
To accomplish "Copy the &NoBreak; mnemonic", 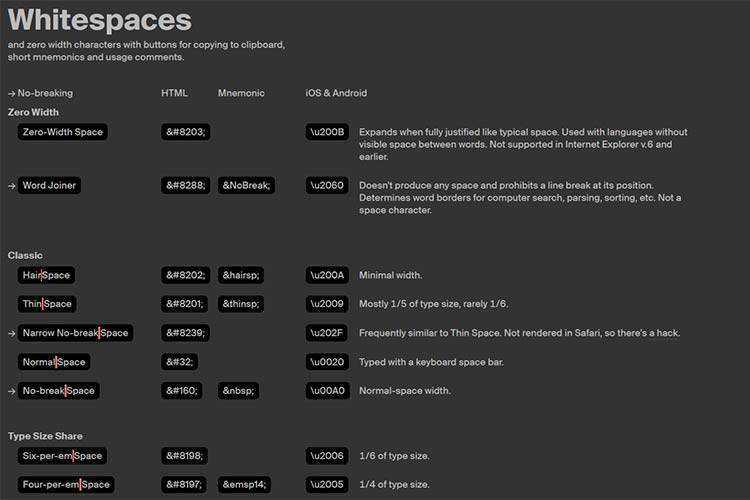I will (x=246, y=185).
